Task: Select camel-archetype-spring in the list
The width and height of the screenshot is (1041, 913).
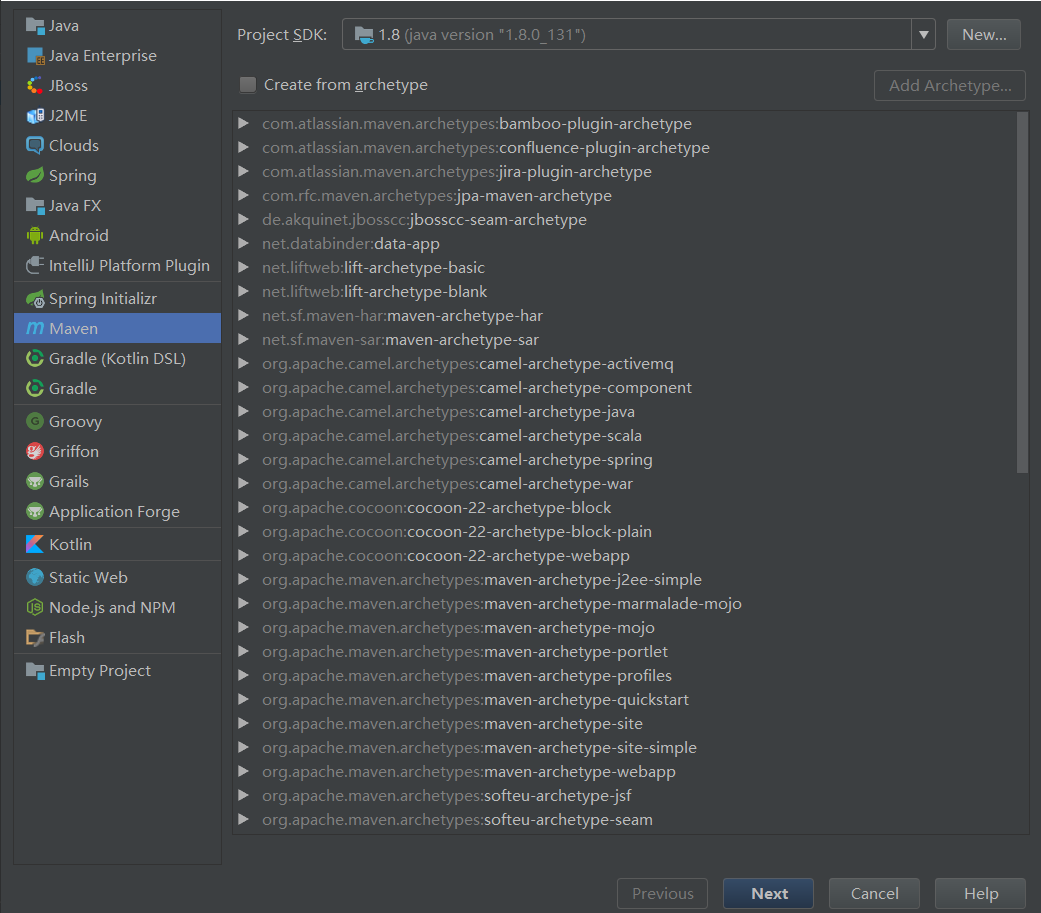Action: point(457,459)
